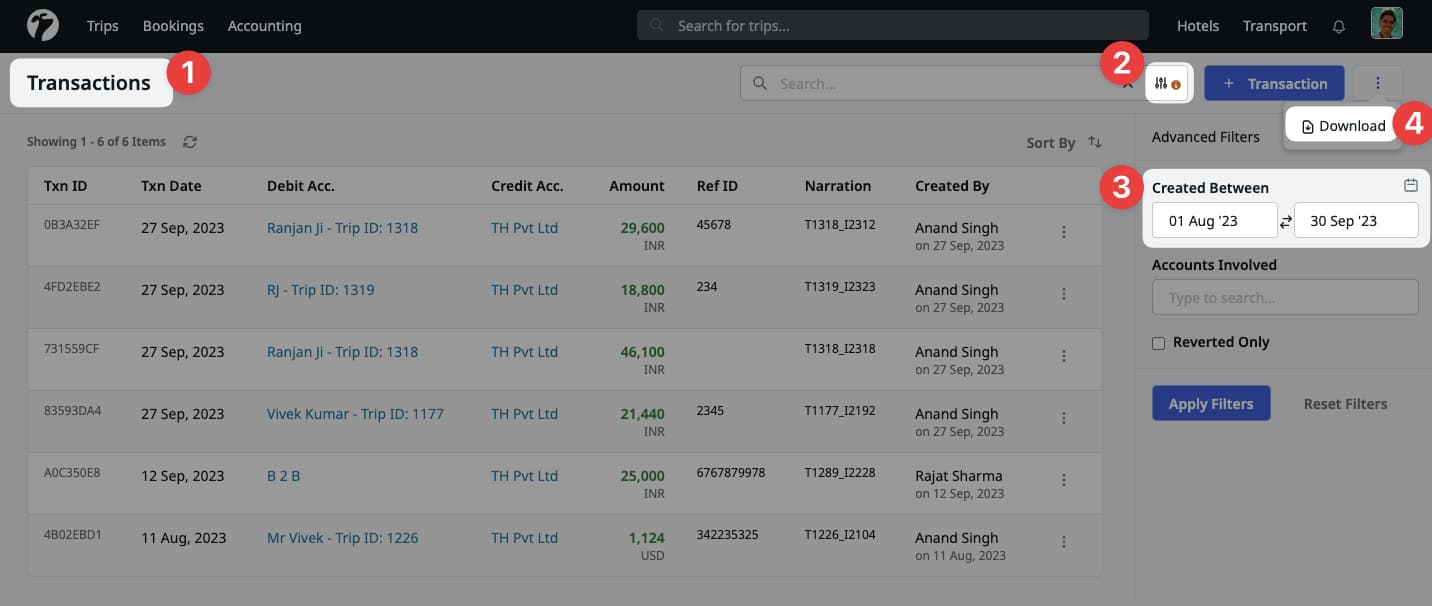Screen dimensions: 1432x606
Task: Select Download from the popup menu
Action: [1343, 126]
